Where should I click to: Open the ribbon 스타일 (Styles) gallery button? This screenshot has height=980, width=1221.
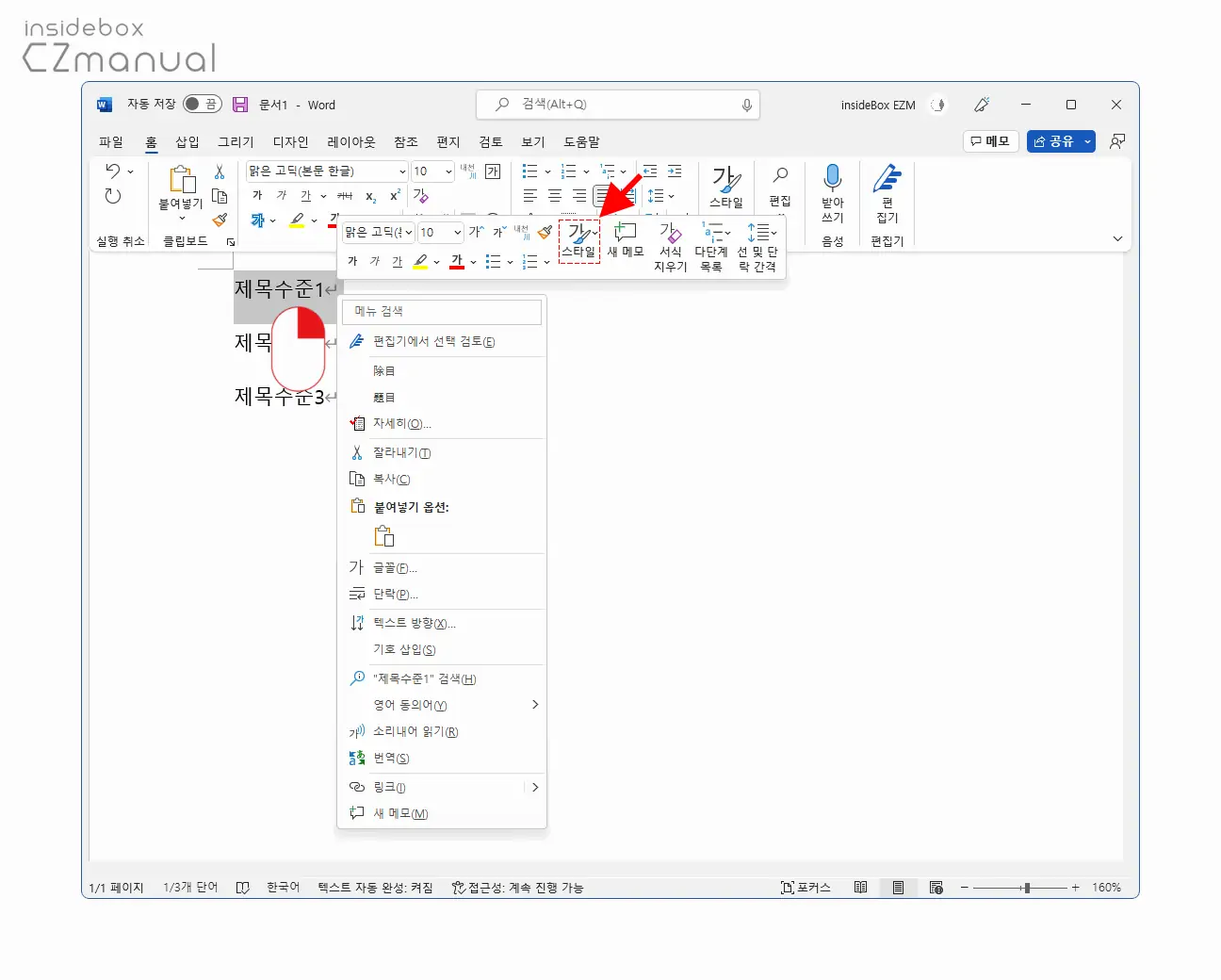point(726,187)
